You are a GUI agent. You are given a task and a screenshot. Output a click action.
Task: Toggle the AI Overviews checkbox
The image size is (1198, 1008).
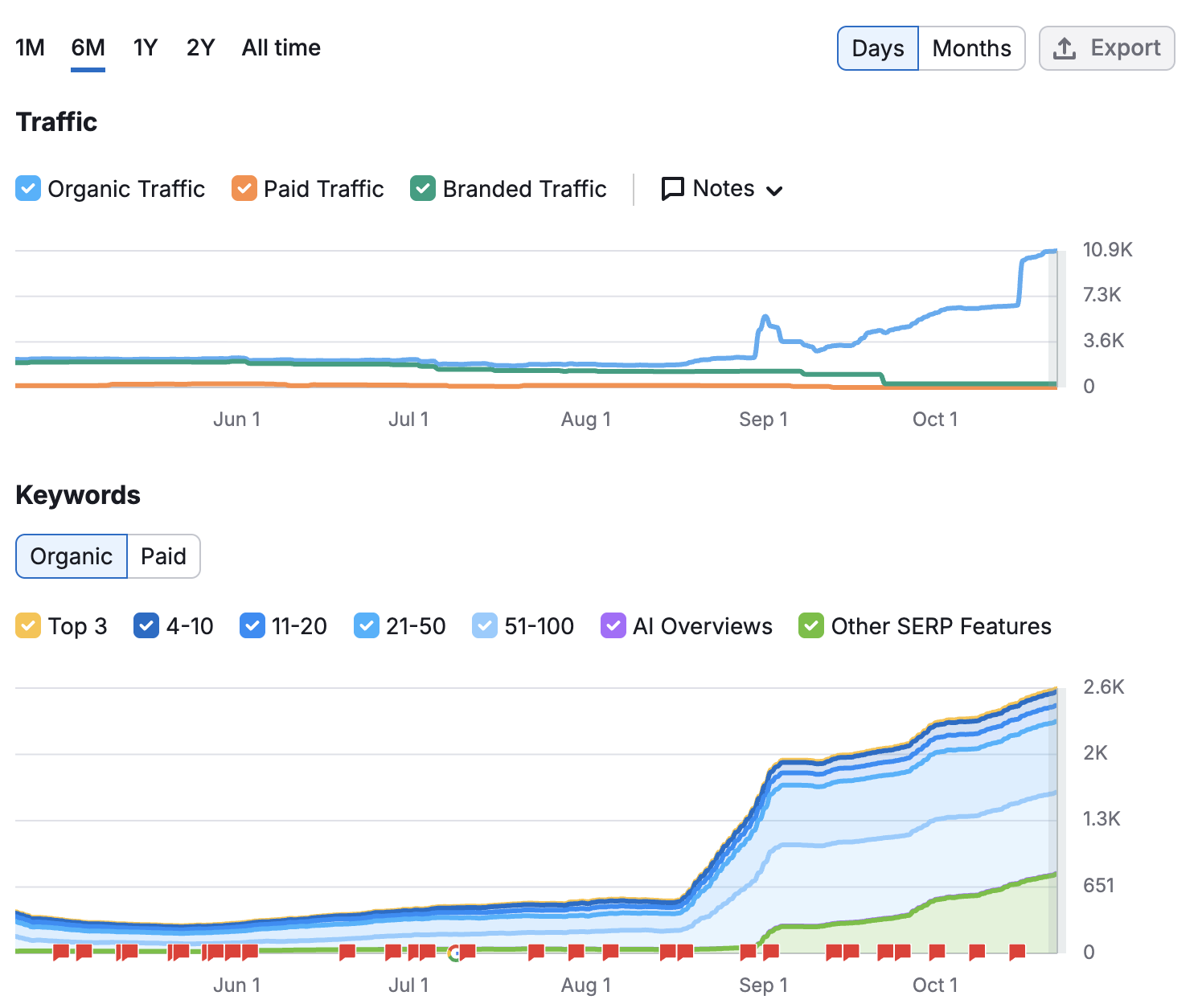click(x=613, y=626)
